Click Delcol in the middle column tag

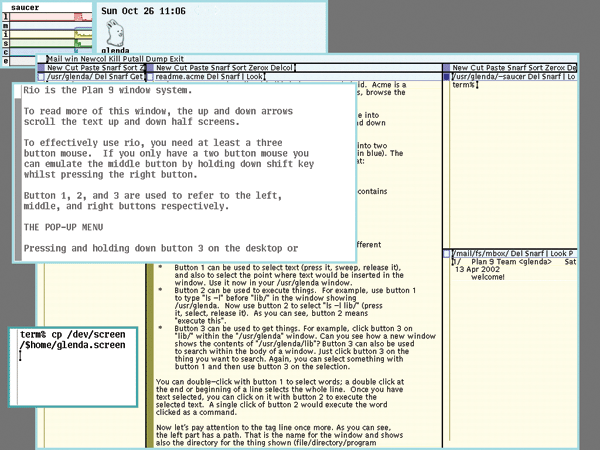284,67
